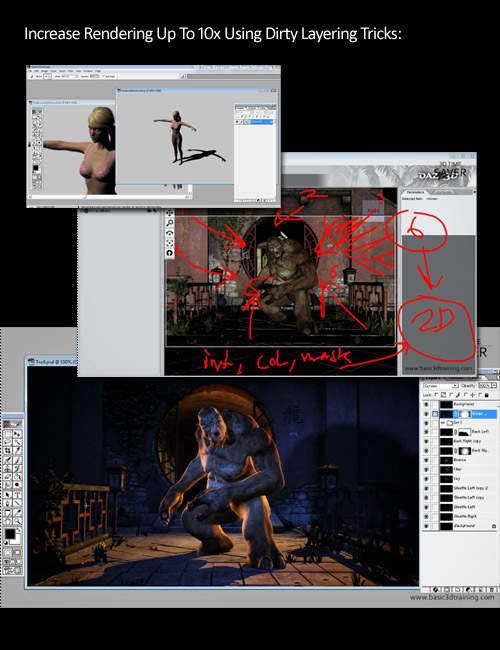The width and height of the screenshot is (500, 650).
Task: Create a new adjustment layer
Action: click(x=468, y=589)
